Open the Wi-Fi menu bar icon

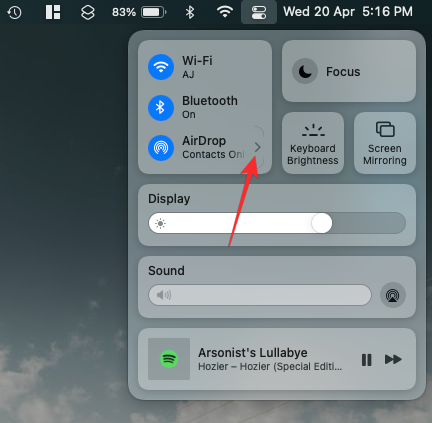225,12
